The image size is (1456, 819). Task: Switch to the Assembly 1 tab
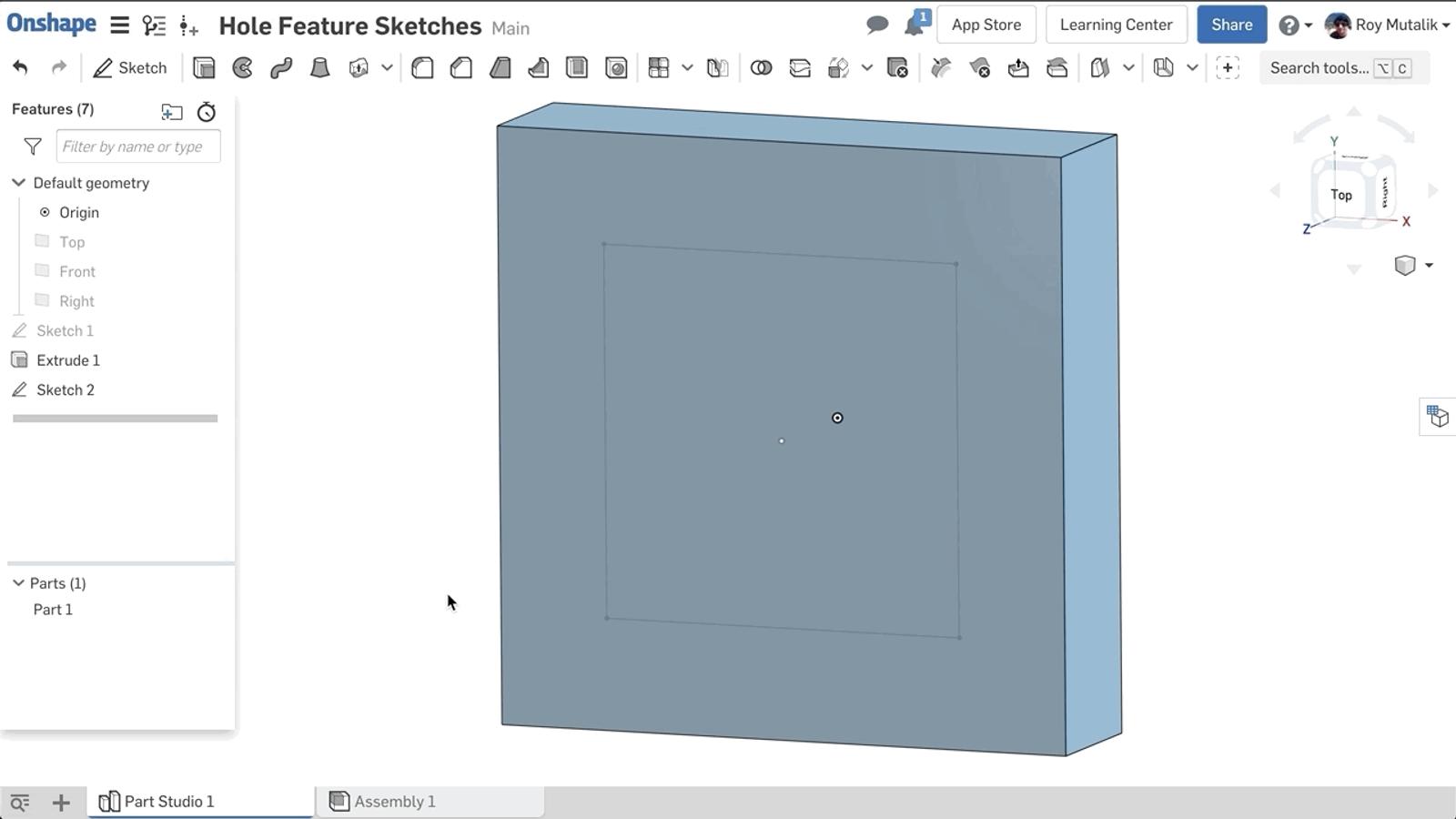coord(394,802)
